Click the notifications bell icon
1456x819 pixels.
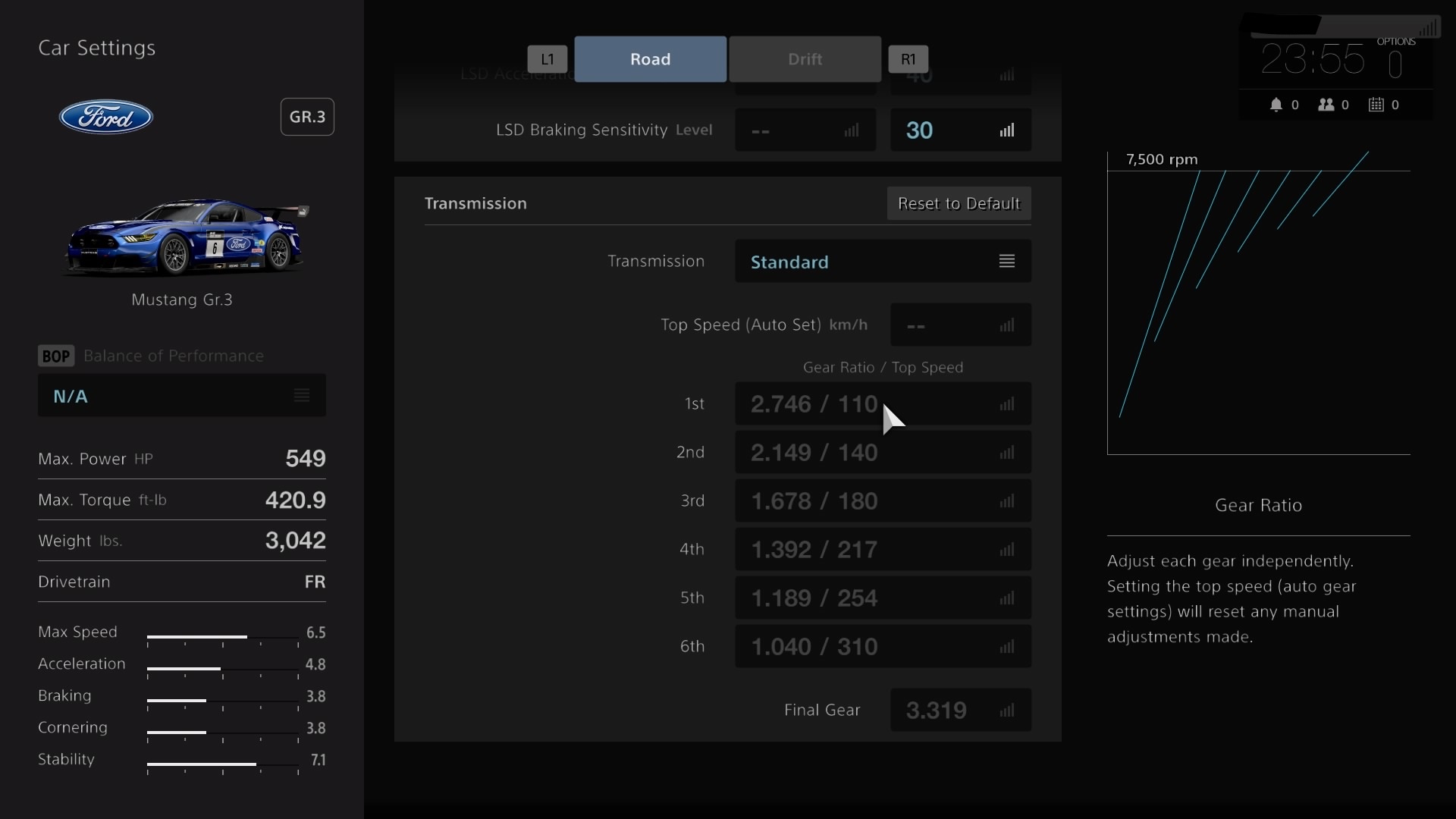1276,105
